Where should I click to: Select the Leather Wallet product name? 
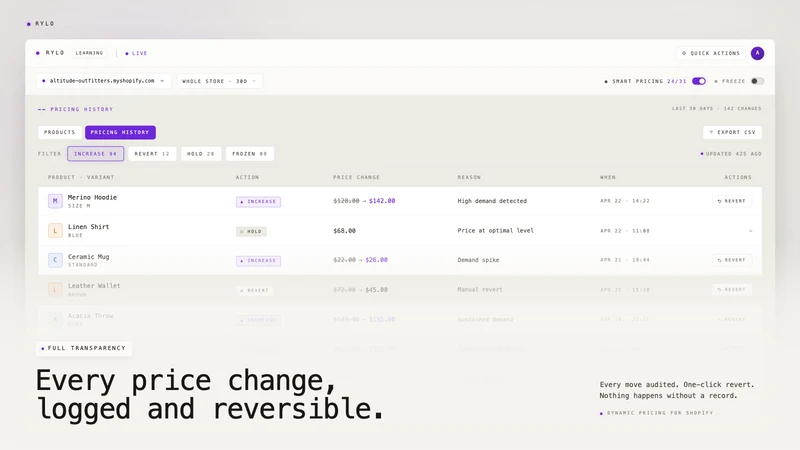pos(94,286)
